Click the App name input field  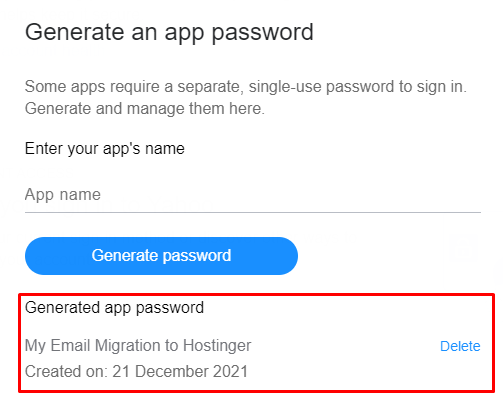253,195
